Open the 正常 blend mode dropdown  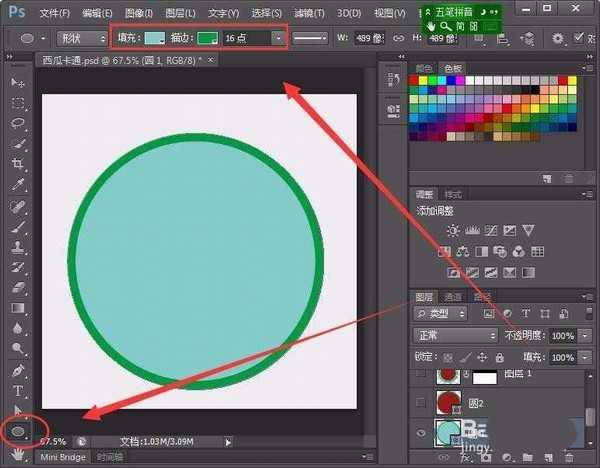[455, 335]
